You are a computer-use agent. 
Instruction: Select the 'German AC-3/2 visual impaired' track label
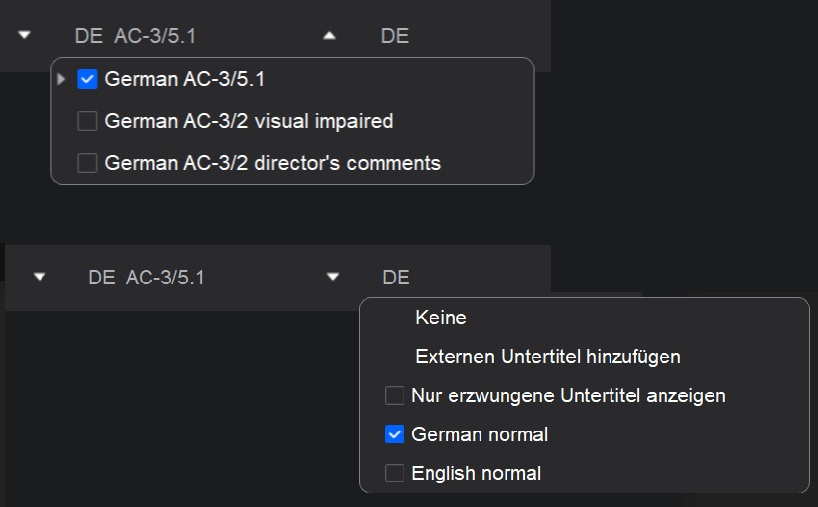click(248, 121)
